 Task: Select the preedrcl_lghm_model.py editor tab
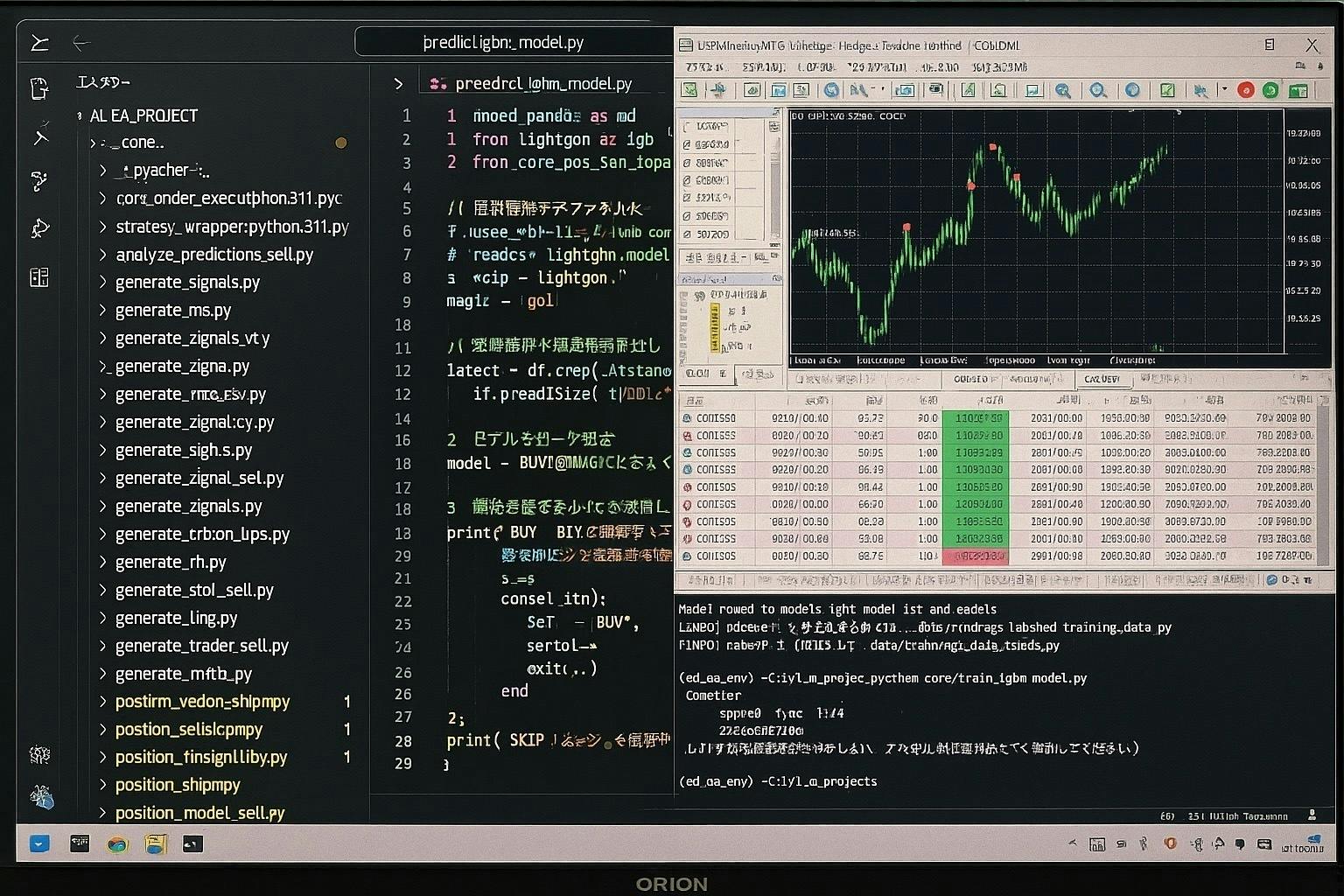542,84
